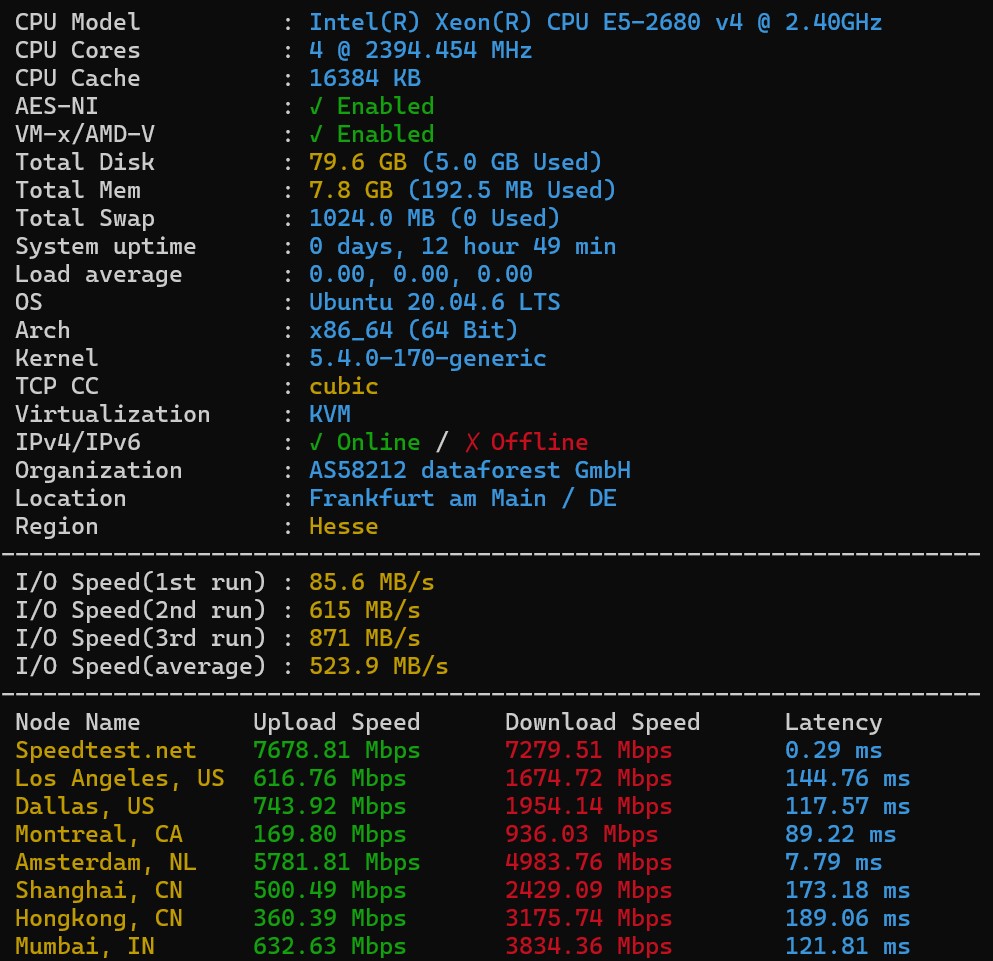Click Speedtest.net upload 7678.81 Mbps
993x961 pixels.
pos(337,751)
